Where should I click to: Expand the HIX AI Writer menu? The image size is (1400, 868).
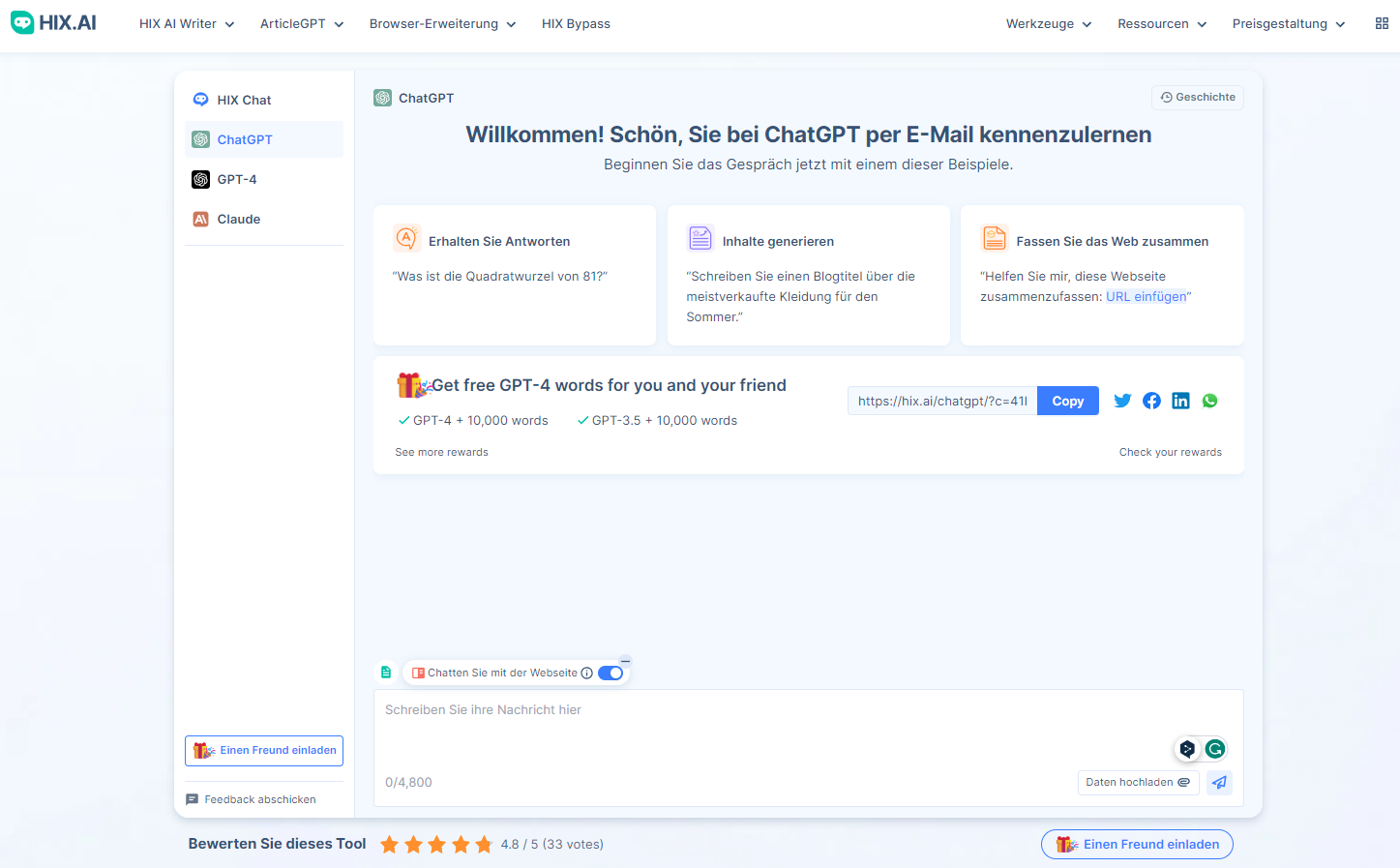pyautogui.click(x=187, y=23)
